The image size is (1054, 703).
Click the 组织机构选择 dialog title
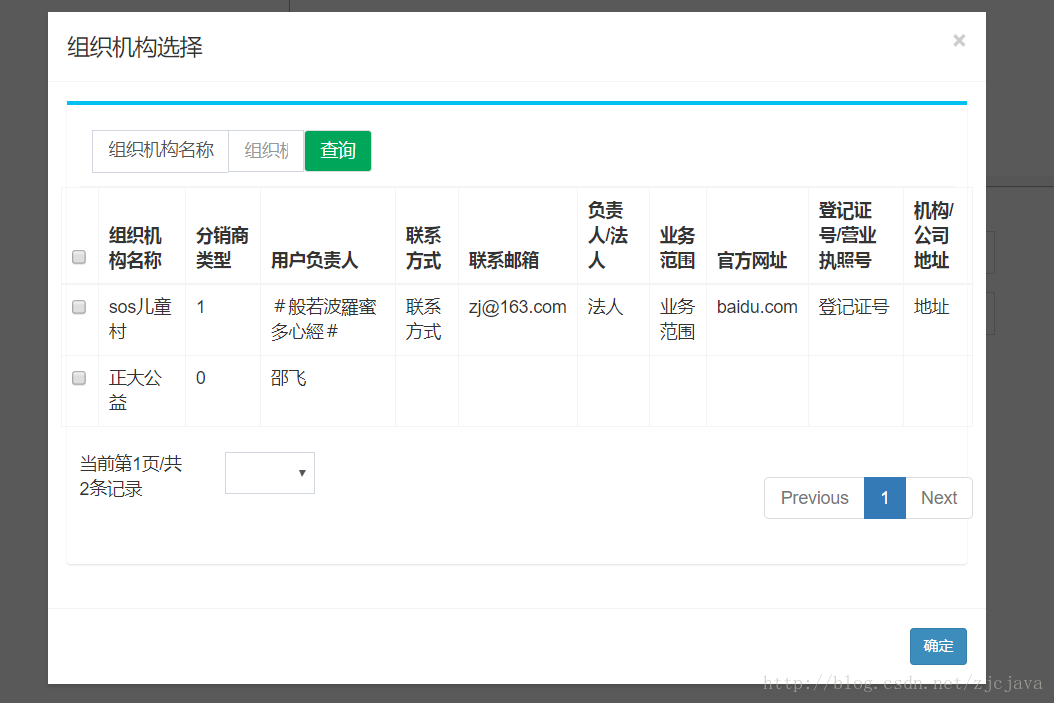pyautogui.click(x=134, y=48)
